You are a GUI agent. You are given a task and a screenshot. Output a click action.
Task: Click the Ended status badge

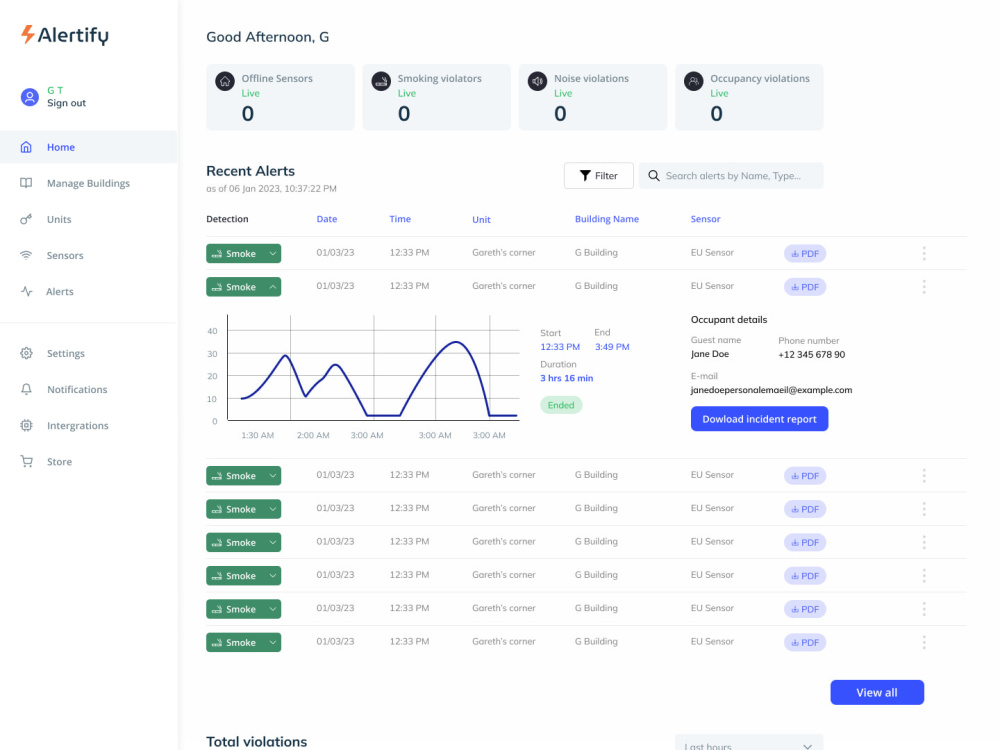[x=561, y=405]
